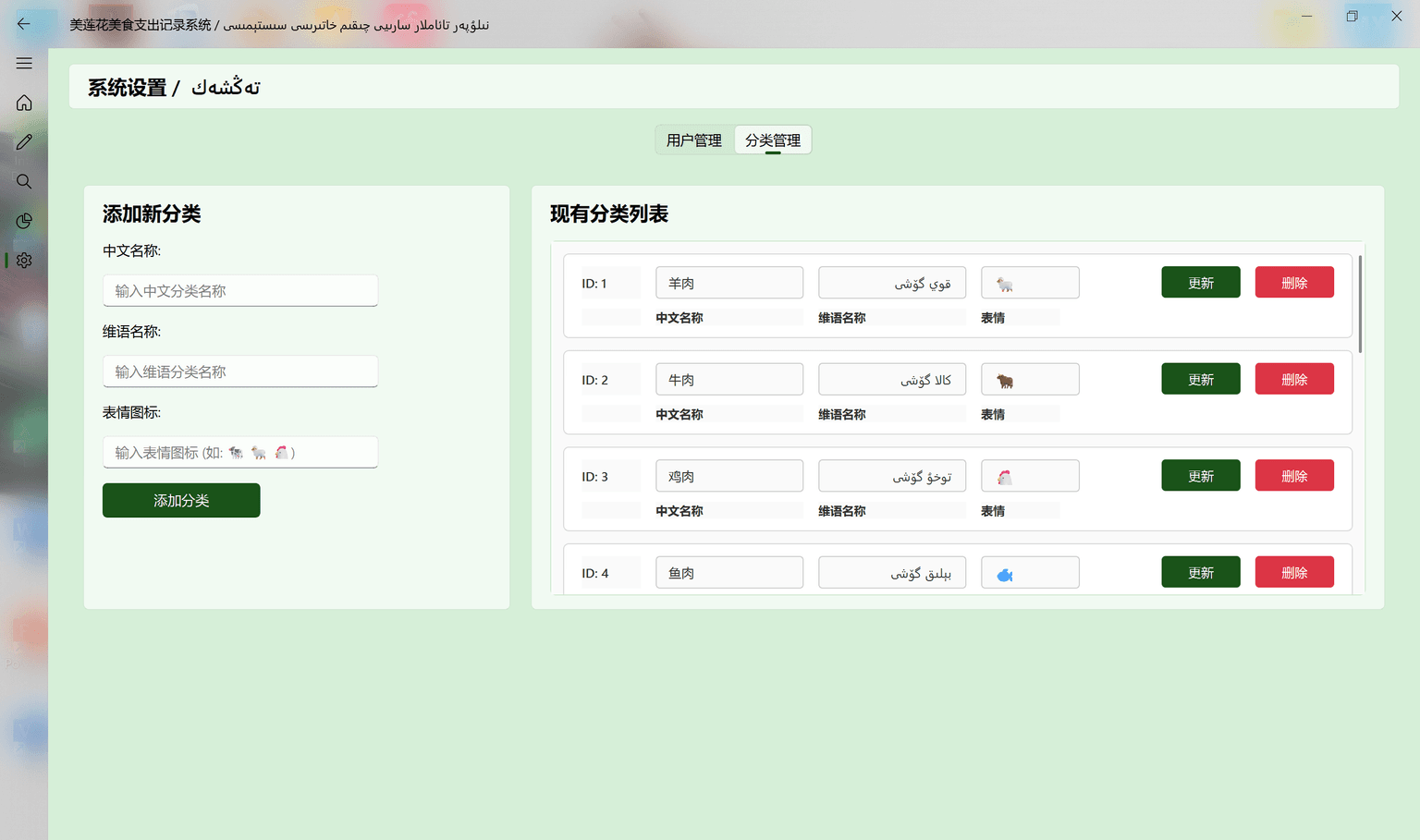
Task: Switch to 用户管理 tab
Action: click(x=694, y=140)
